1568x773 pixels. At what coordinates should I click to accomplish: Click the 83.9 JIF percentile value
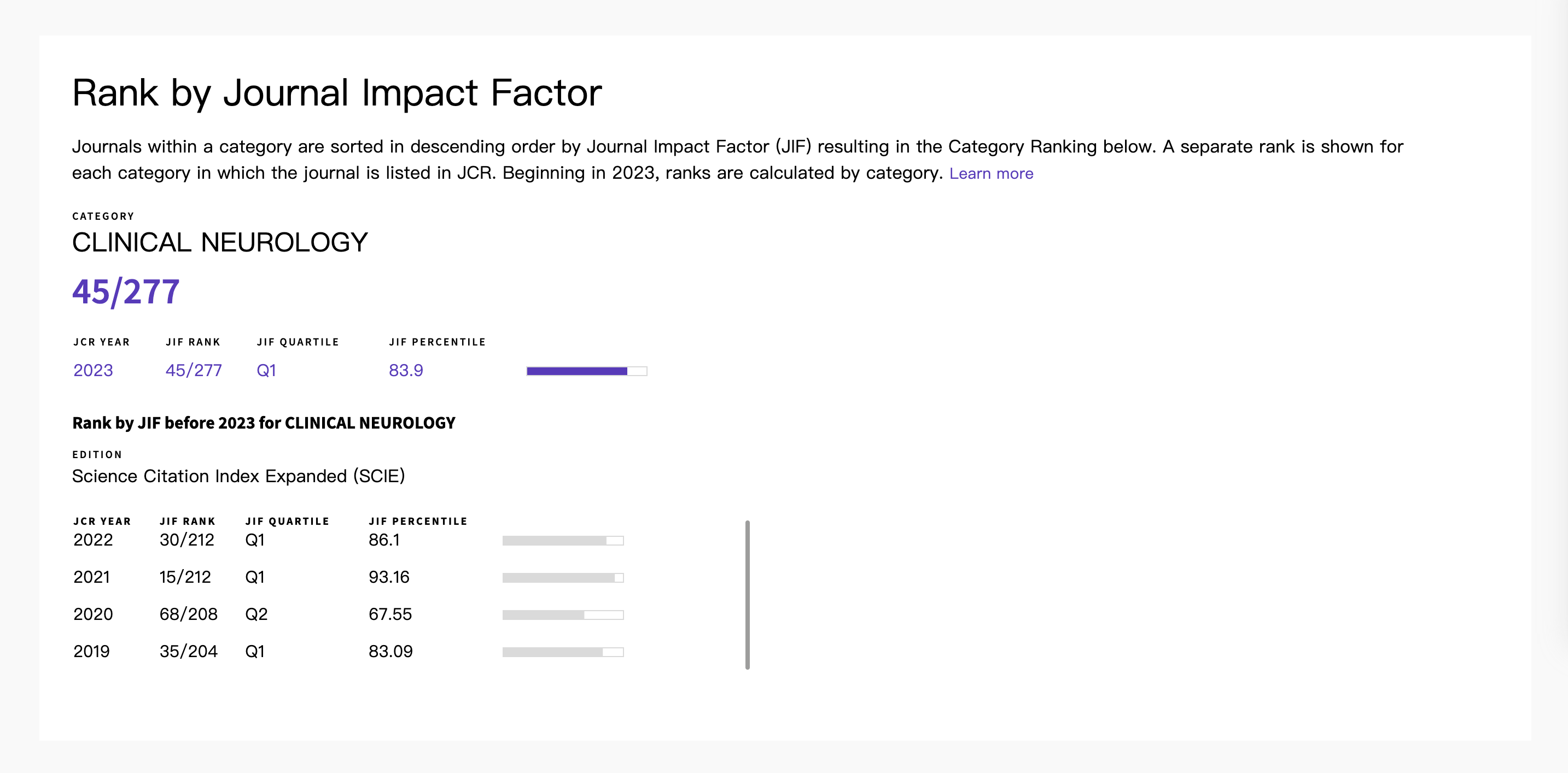click(406, 370)
